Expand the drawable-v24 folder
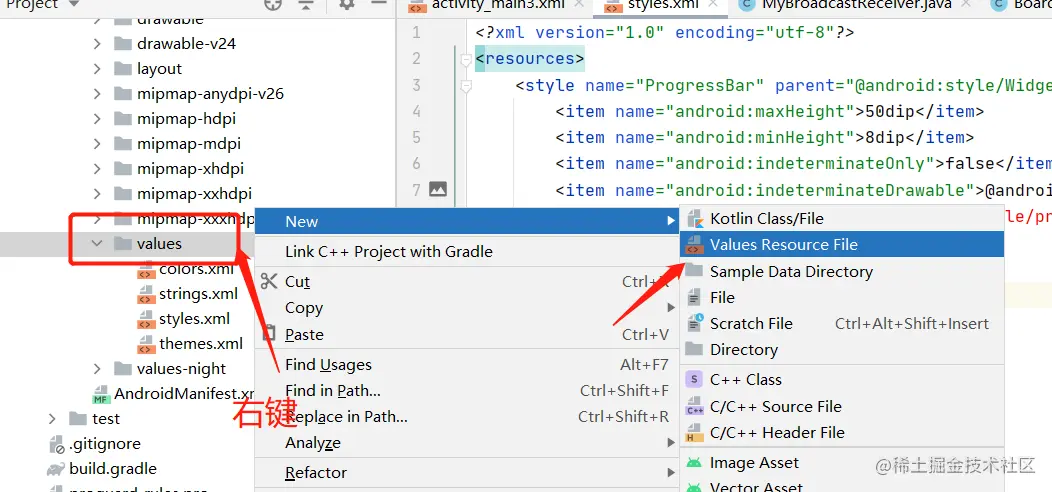This screenshot has height=492, width=1052. pos(97,44)
